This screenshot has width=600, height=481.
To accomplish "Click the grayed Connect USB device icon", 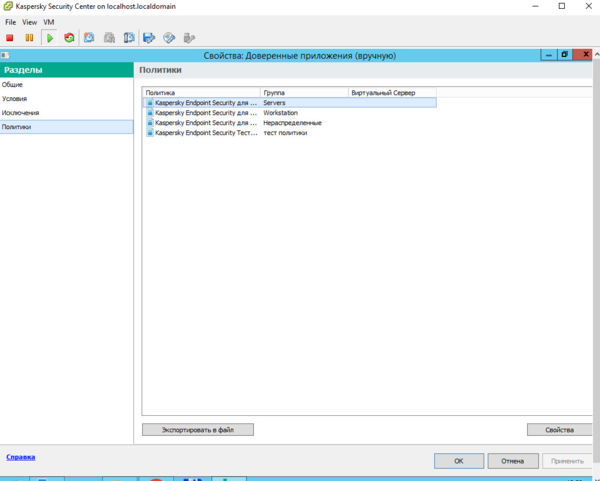I will point(189,38).
